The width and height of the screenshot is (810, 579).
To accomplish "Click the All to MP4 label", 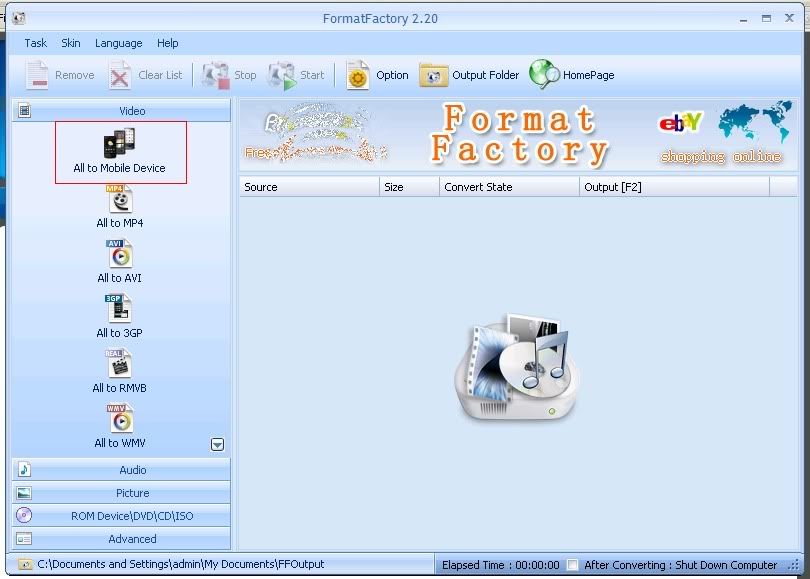I will click(120, 223).
